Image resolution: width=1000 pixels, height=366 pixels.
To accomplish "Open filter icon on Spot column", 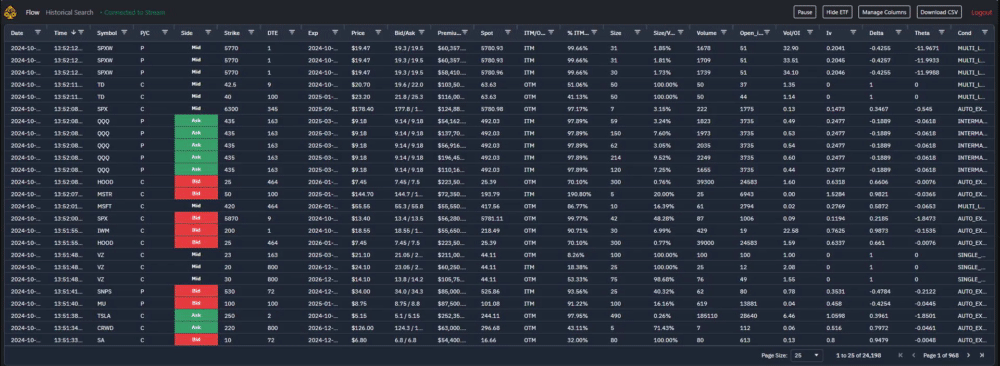I will tap(507, 32).
